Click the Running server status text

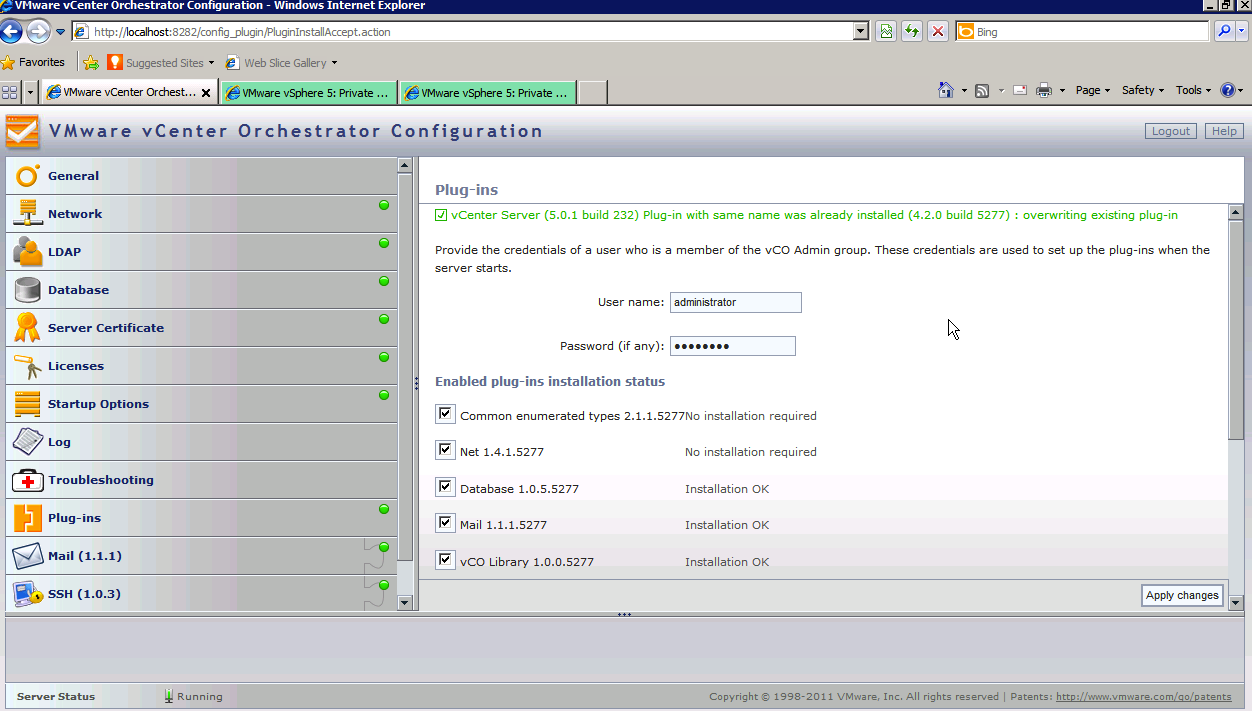pos(200,697)
